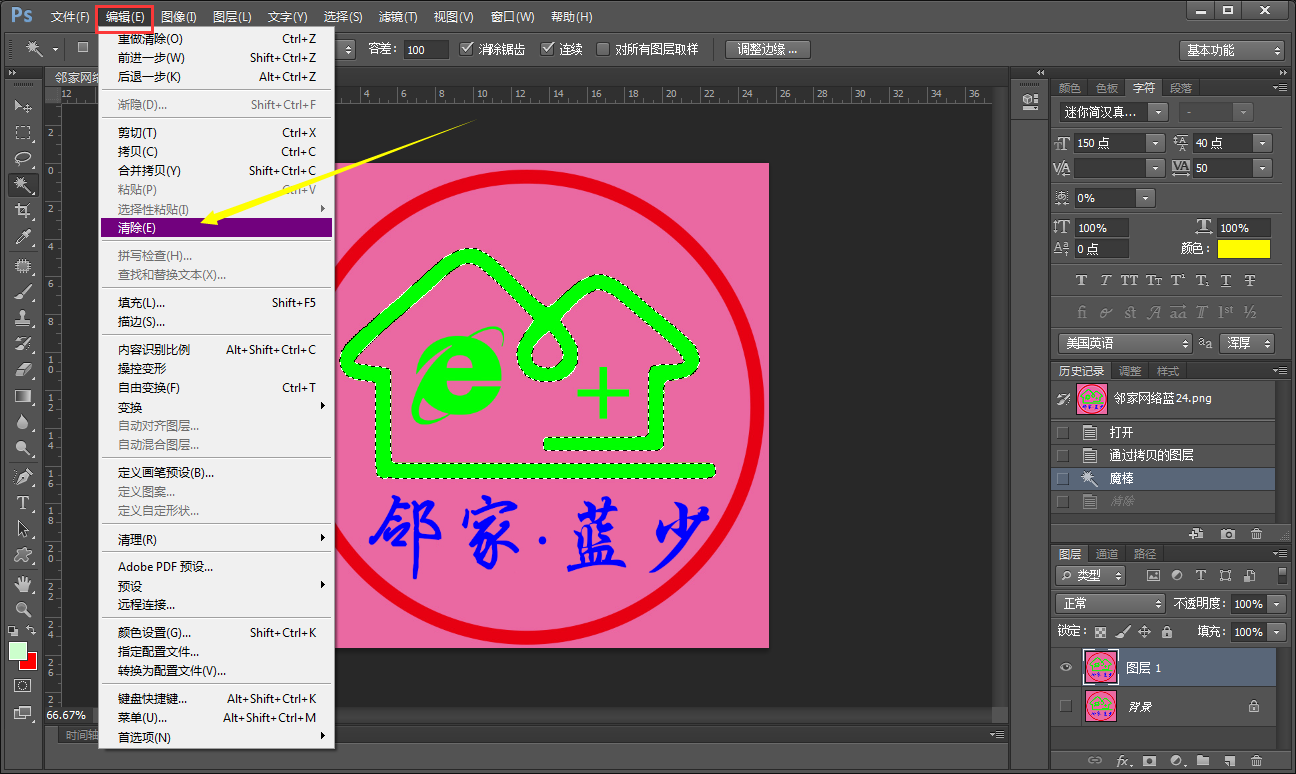Apply all caps character style

coord(1130,280)
